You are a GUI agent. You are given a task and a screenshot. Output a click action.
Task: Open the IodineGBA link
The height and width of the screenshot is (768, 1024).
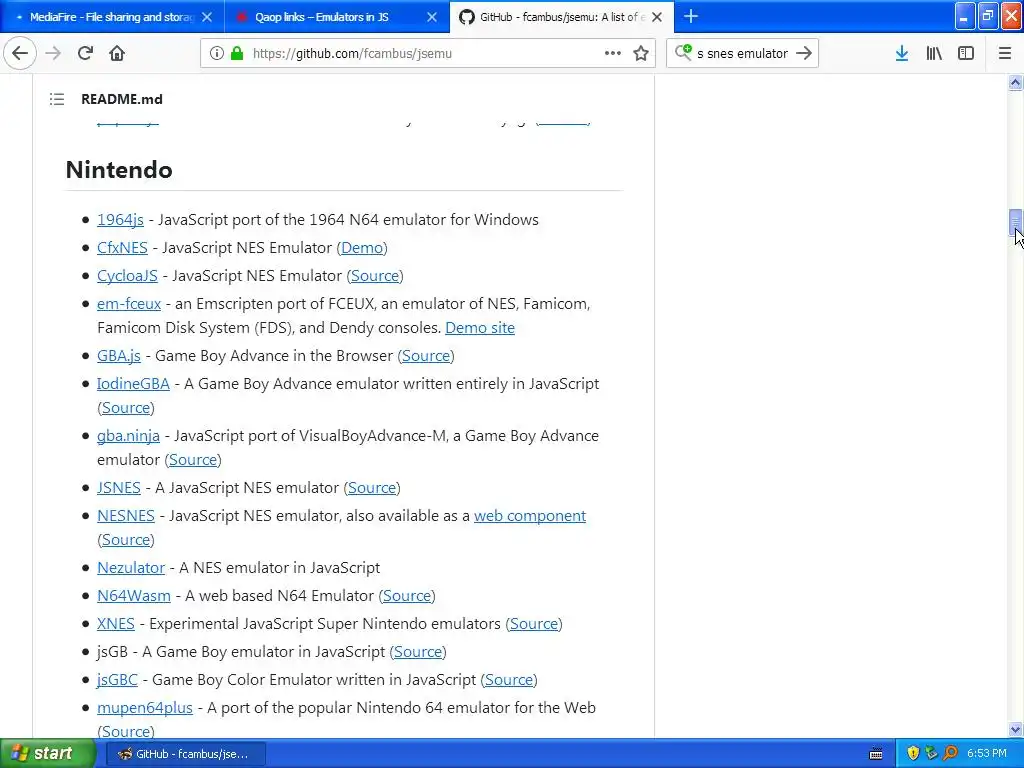click(x=133, y=383)
